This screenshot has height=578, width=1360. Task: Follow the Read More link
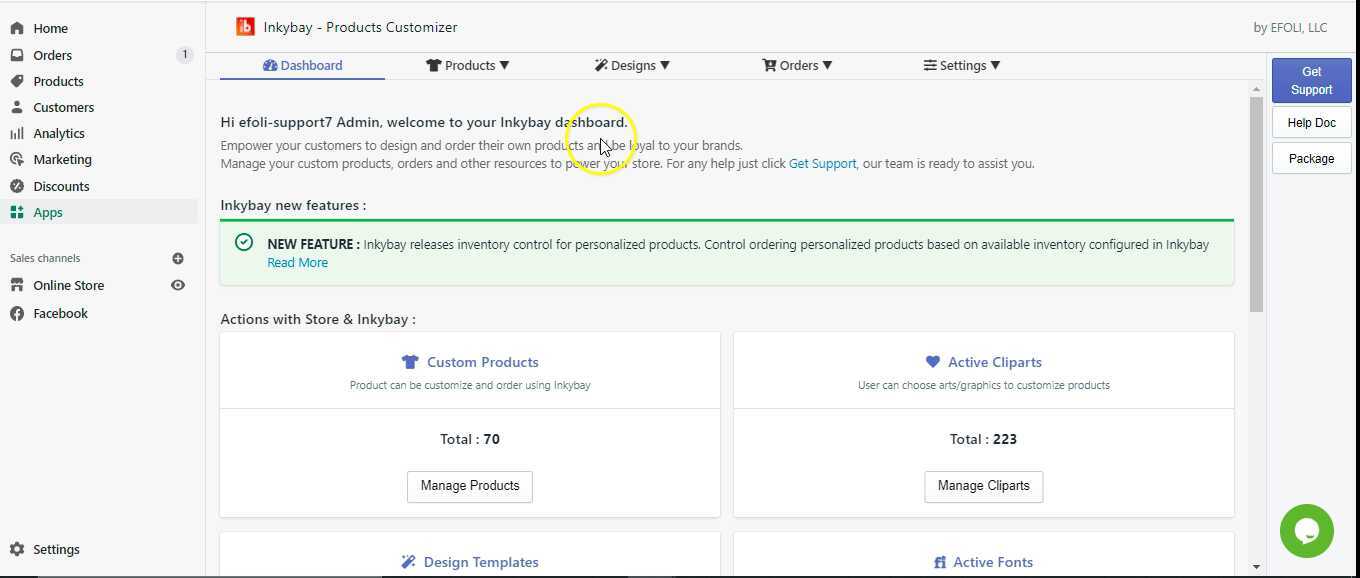pyautogui.click(x=297, y=262)
